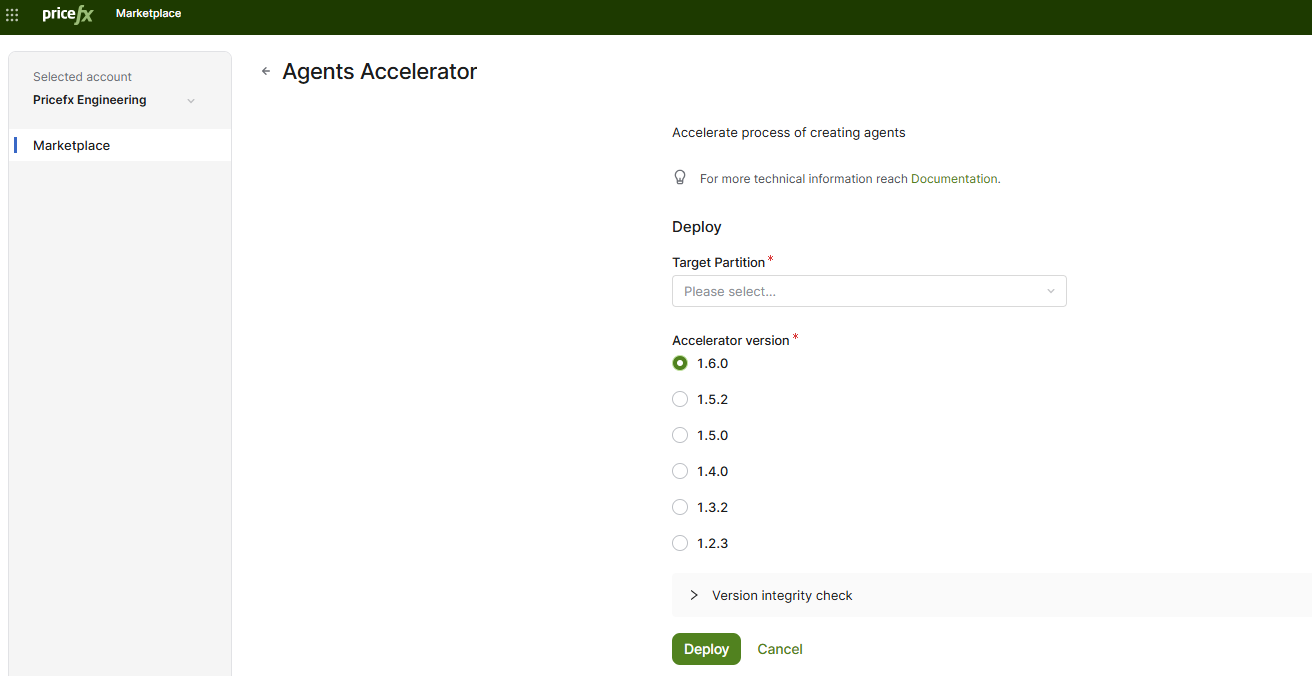Viewport: 1312px width, 676px height.
Task: Open Marketplace in the top bar
Action: click(148, 14)
